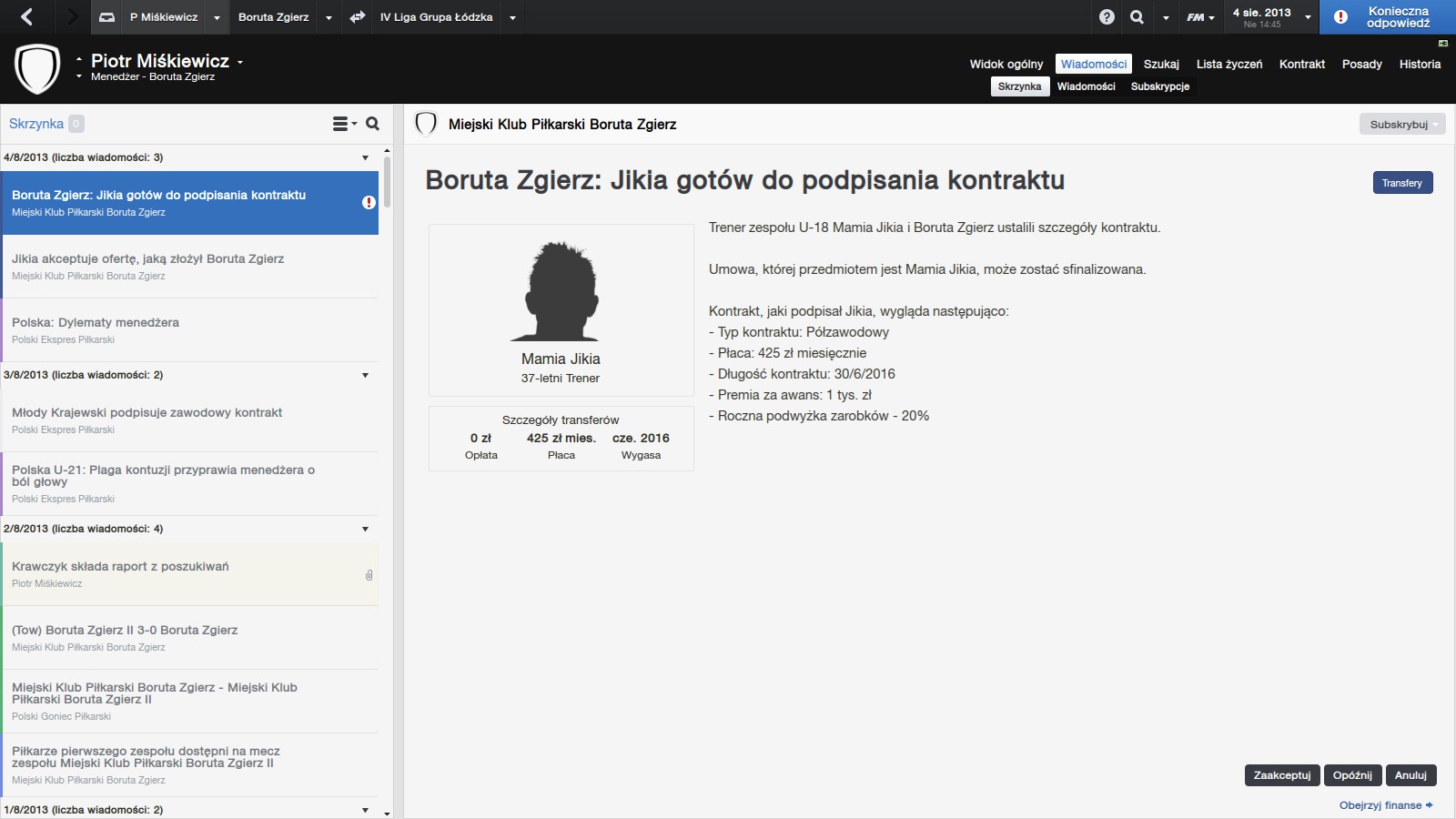Image resolution: width=1456 pixels, height=819 pixels.
Task: Click the transfer arrows icon in top bar
Action: pos(358,16)
